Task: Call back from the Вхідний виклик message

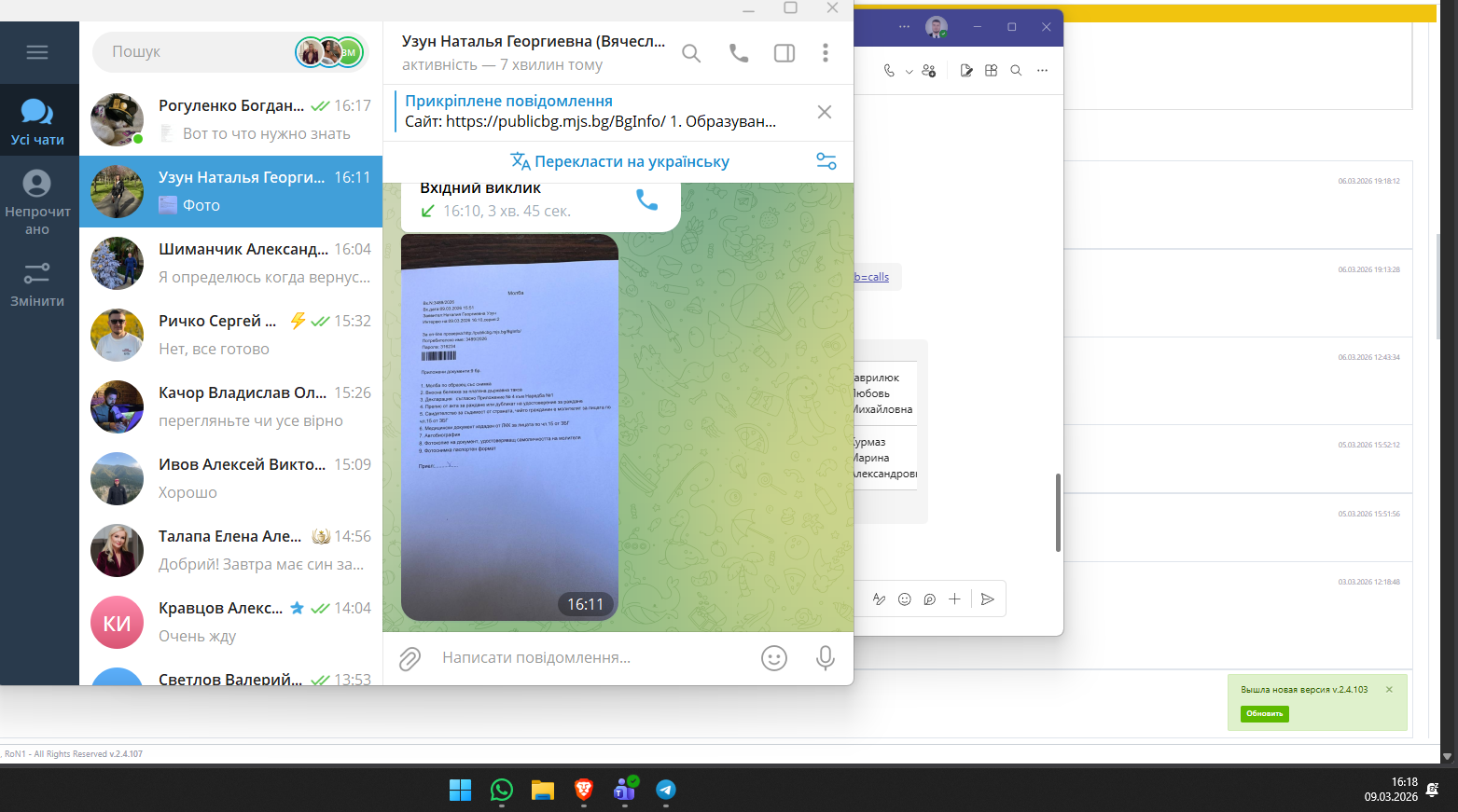Action: pyautogui.click(x=646, y=200)
